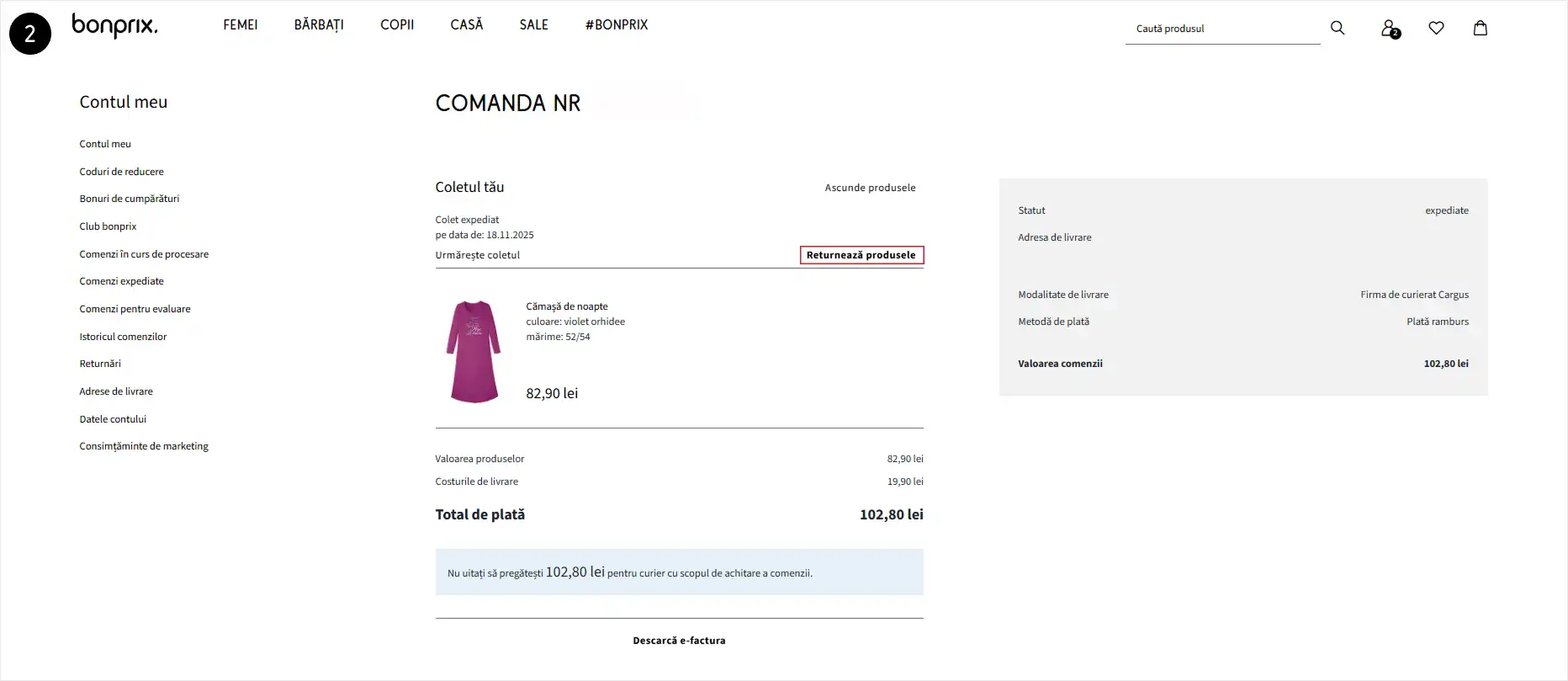Viewport: 1568px width, 681px height.
Task: Click the search magnifier icon
Action: click(x=1338, y=28)
